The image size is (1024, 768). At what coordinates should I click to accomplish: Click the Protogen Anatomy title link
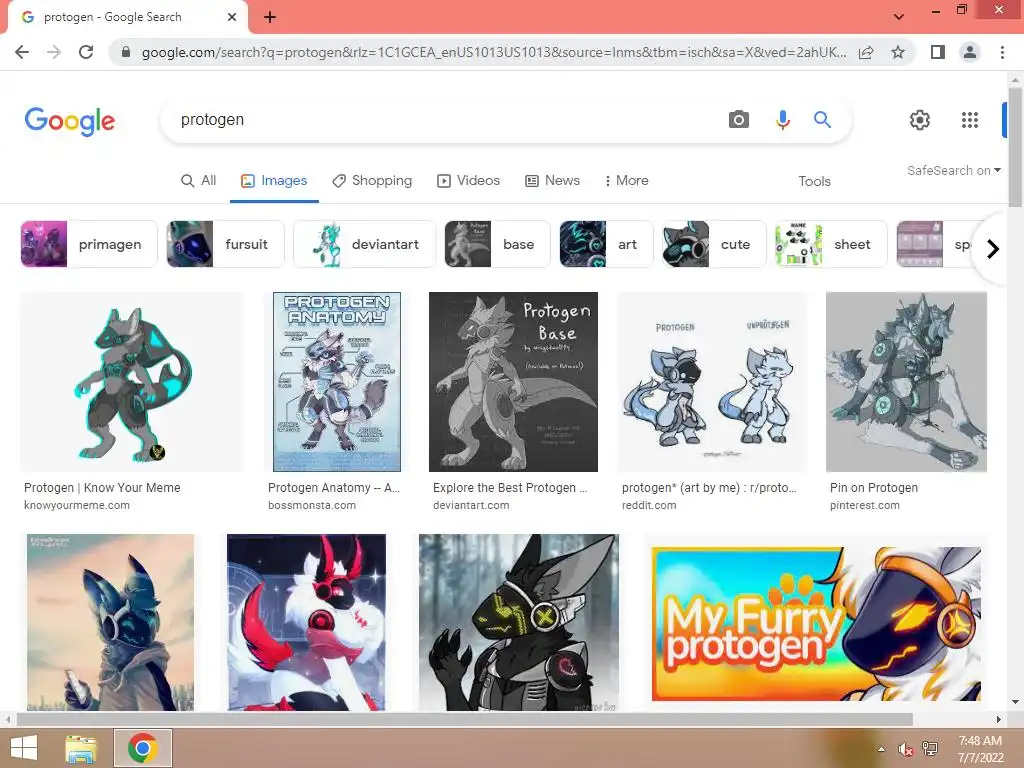[334, 488]
